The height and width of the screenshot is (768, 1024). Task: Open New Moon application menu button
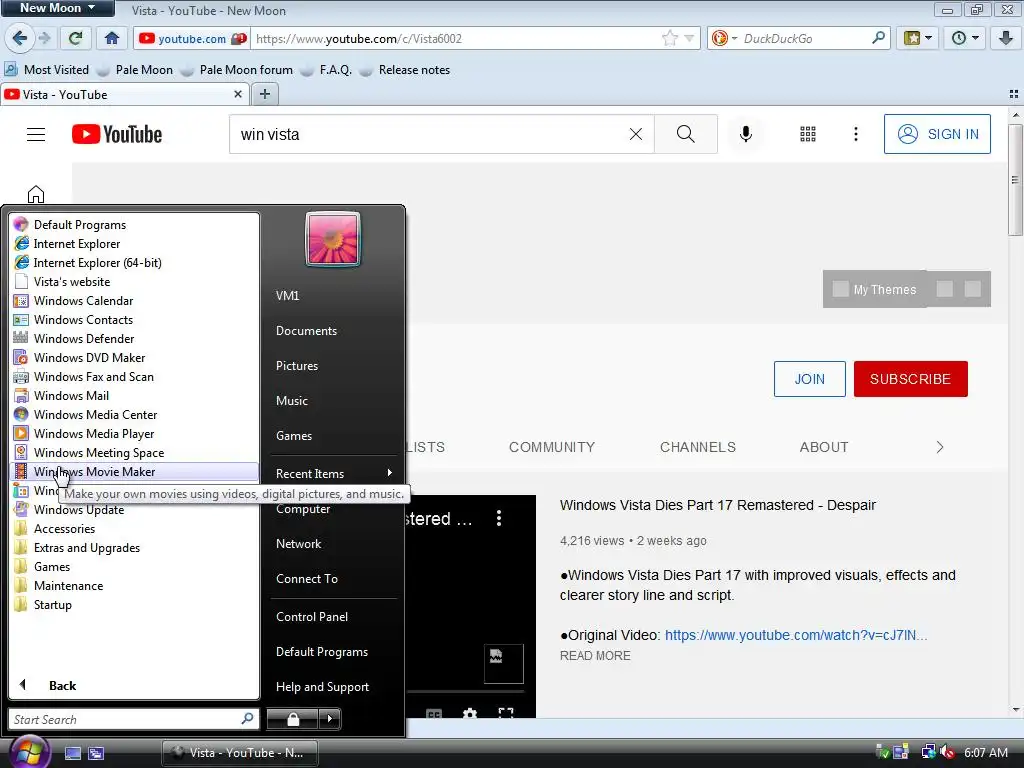coord(57,8)
